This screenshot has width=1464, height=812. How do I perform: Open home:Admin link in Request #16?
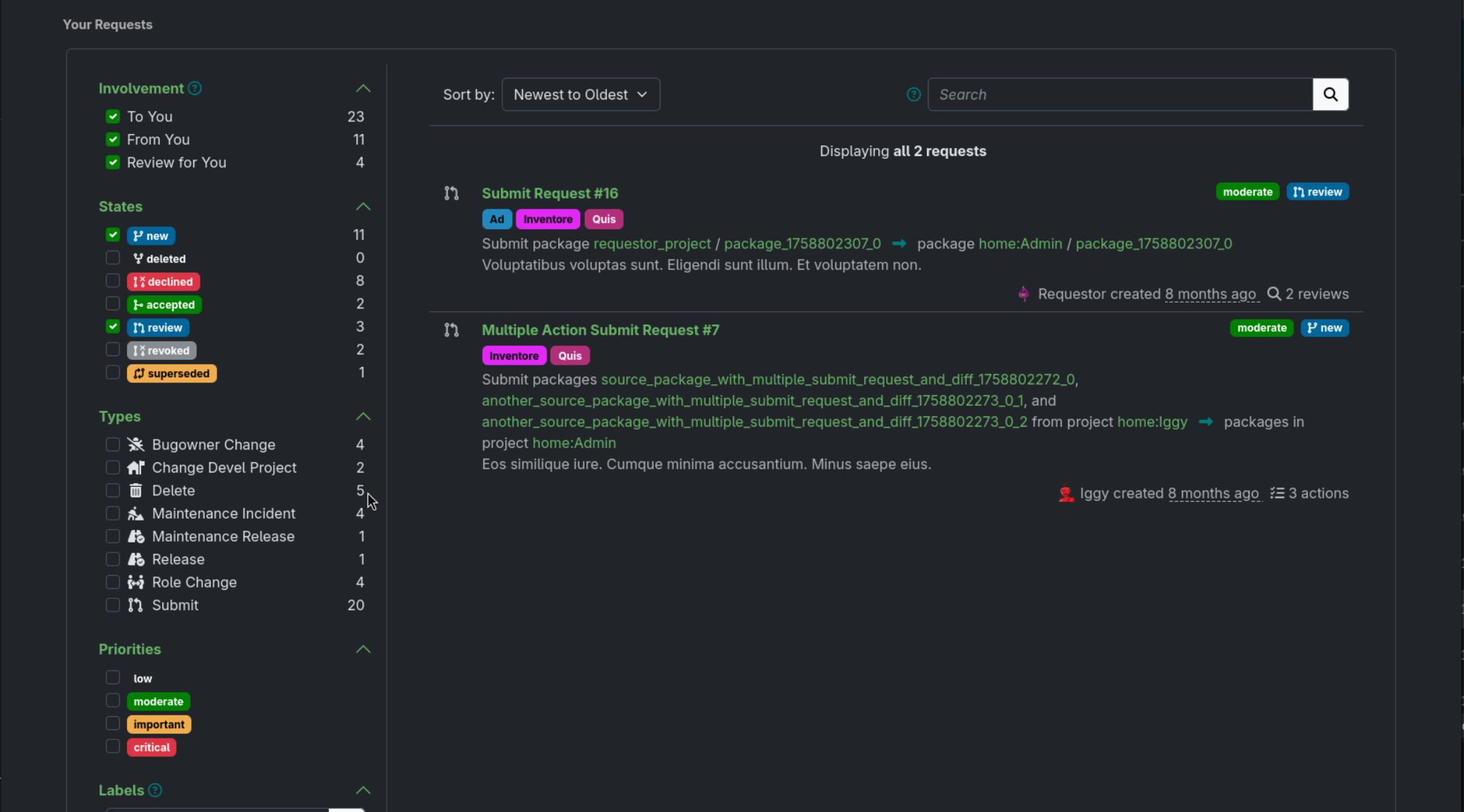1020,243
